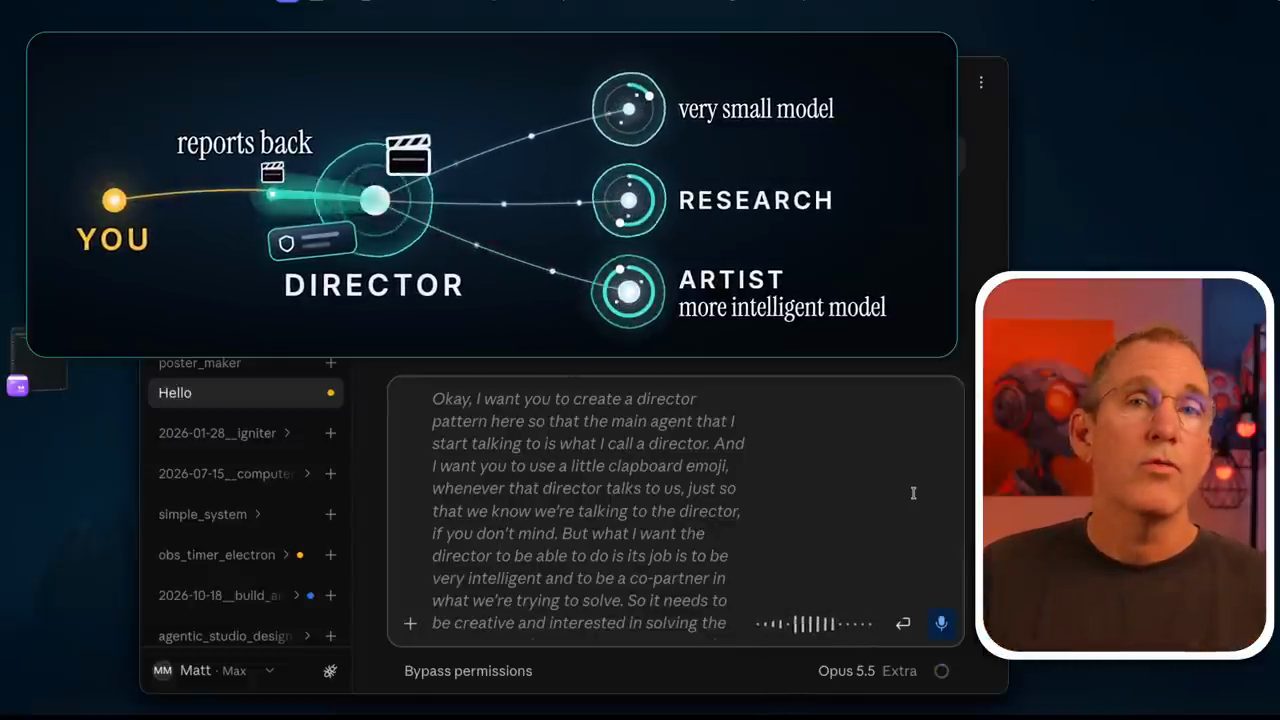Expand the obs_timer_electron chevron
This screenshot has height=720, width=1280.
[x=286, y=555]
